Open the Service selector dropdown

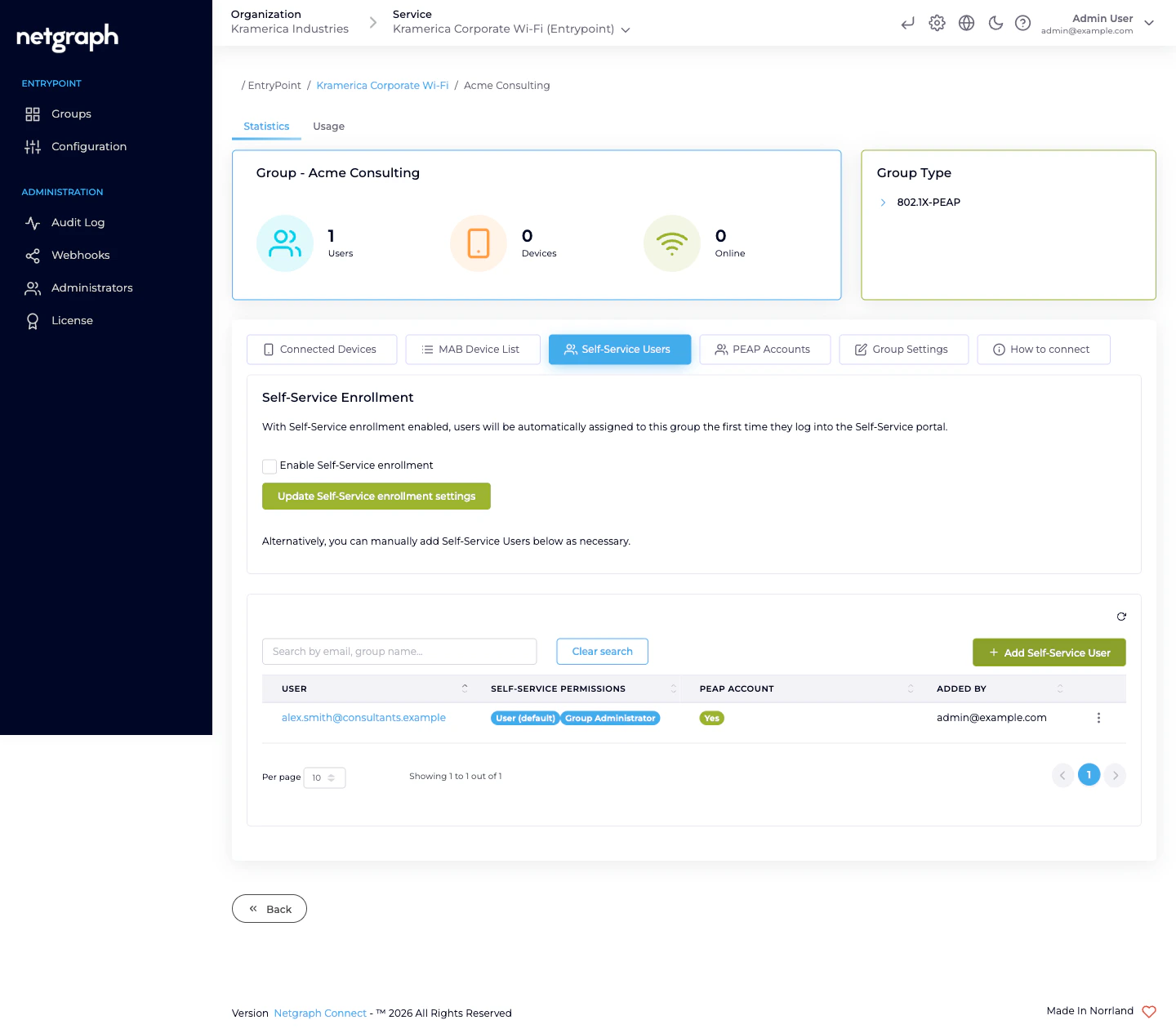click(511, 29)
